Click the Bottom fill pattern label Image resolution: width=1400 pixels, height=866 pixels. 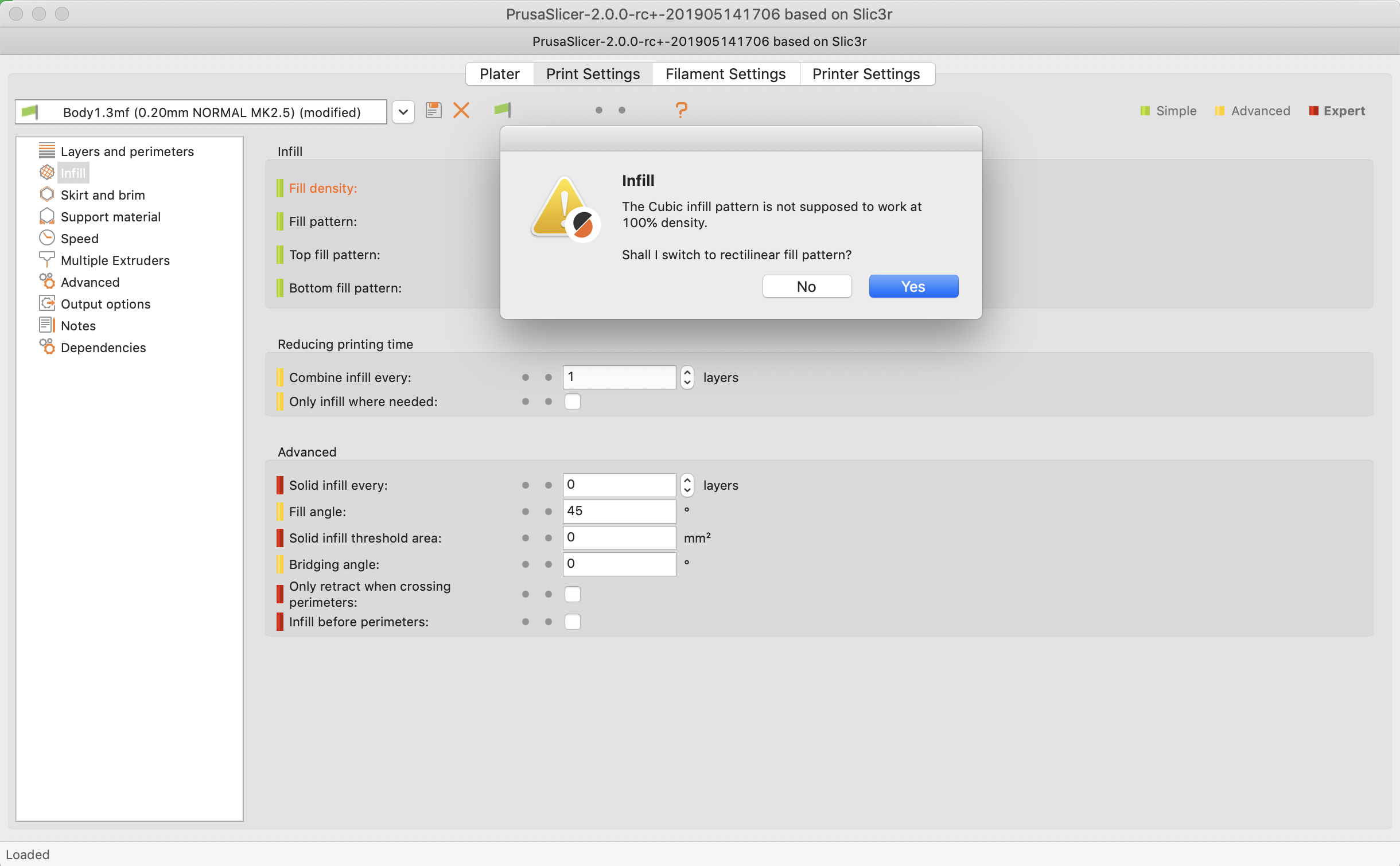345,288
